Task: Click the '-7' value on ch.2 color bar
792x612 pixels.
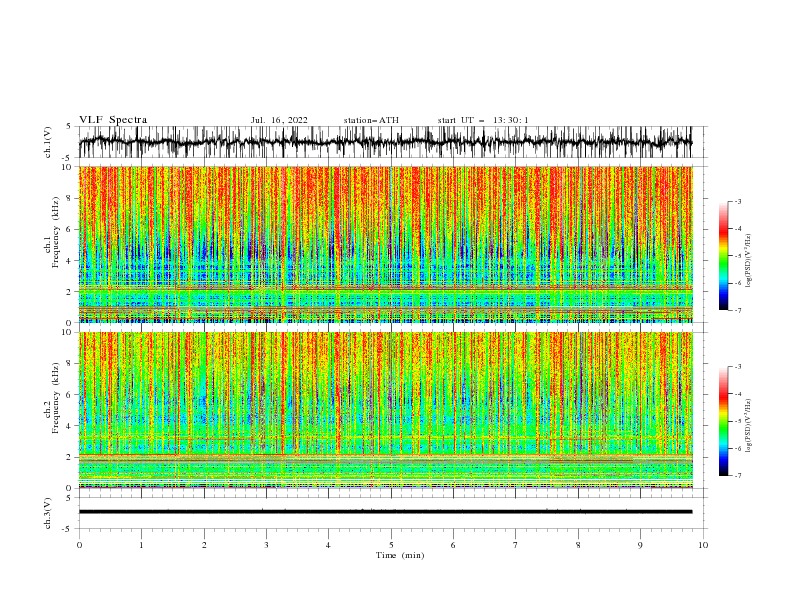Action: tap(738, 476)
